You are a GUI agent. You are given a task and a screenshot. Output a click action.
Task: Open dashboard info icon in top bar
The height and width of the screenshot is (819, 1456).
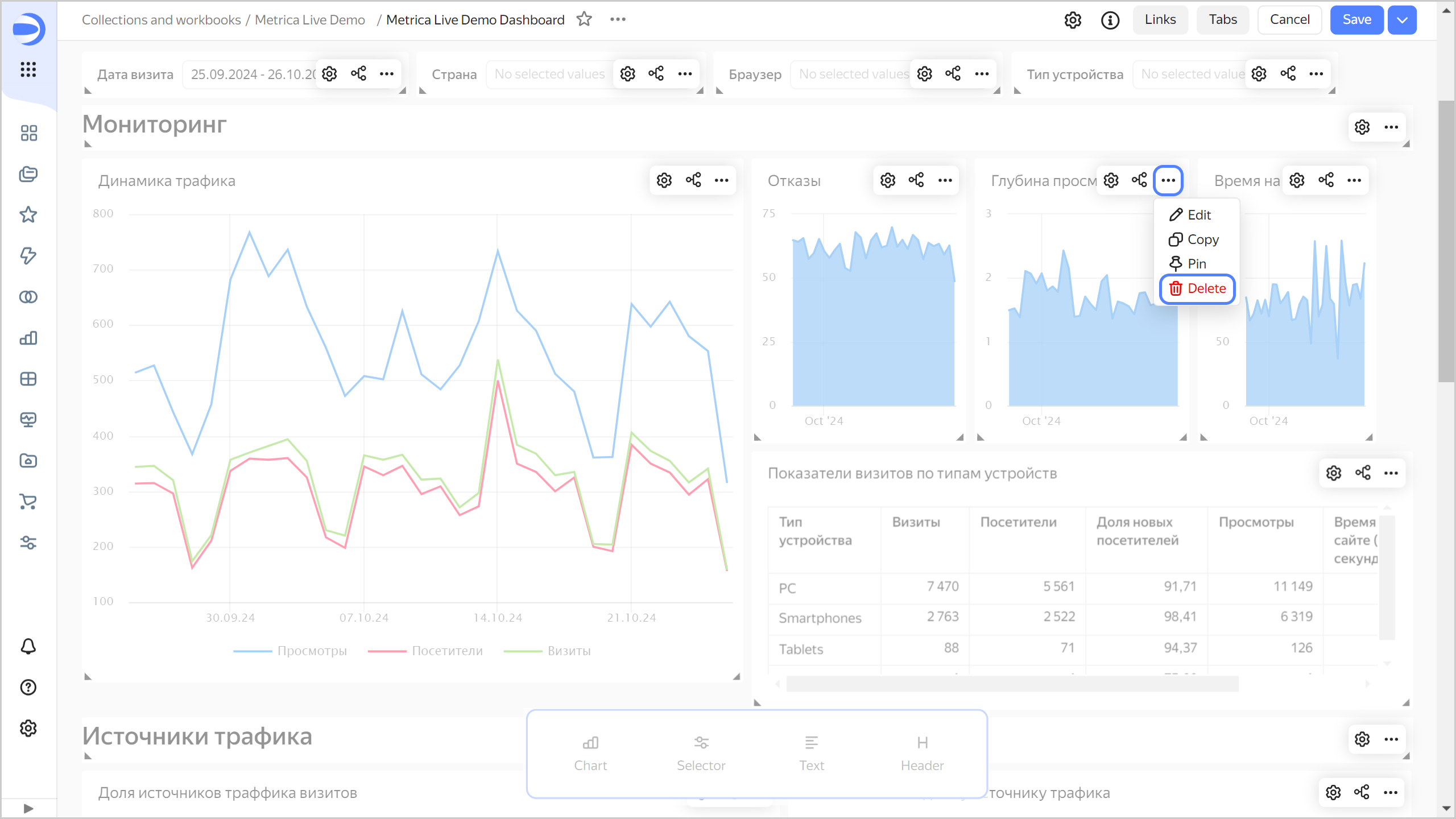(x=1110, y=20)
